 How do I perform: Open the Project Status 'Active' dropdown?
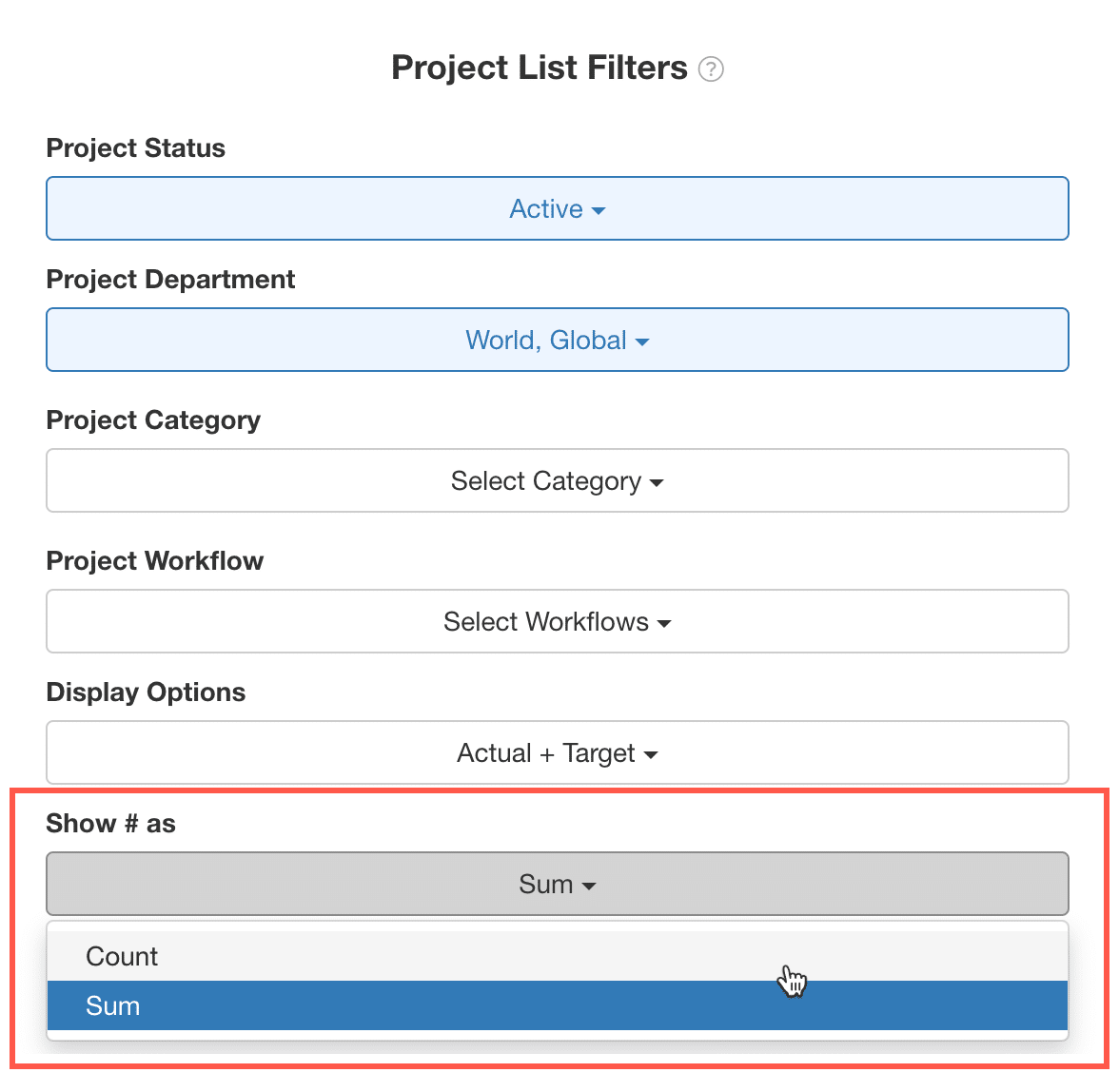point(558,208)
